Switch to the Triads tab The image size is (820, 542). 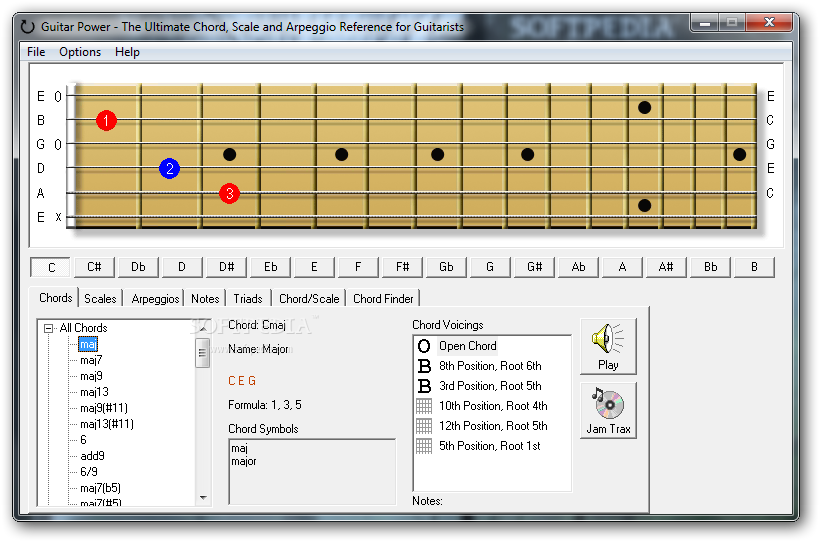(248, 299)
